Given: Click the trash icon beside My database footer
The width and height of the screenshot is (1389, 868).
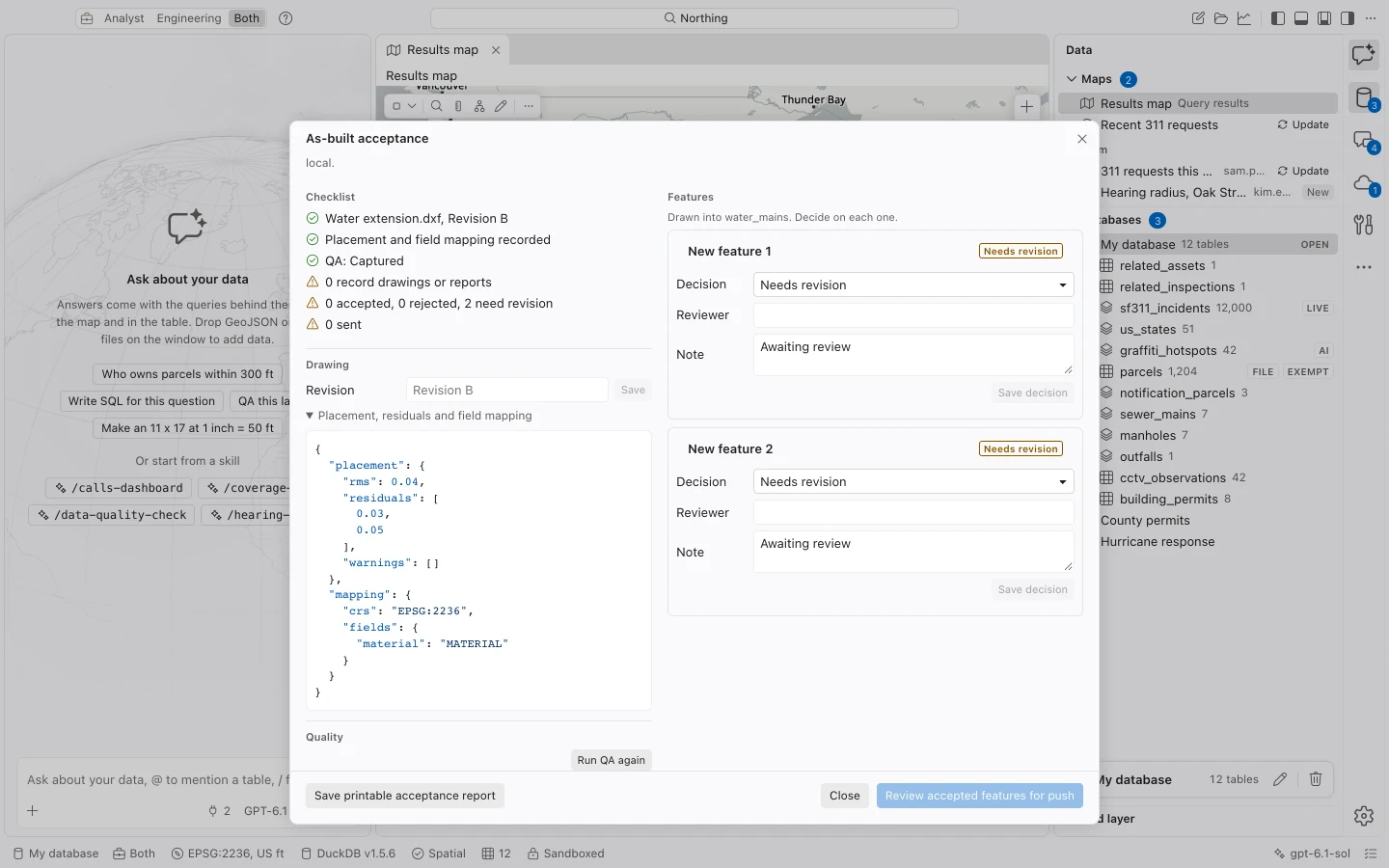Looking at the screenshot, I should (1316, 779).
